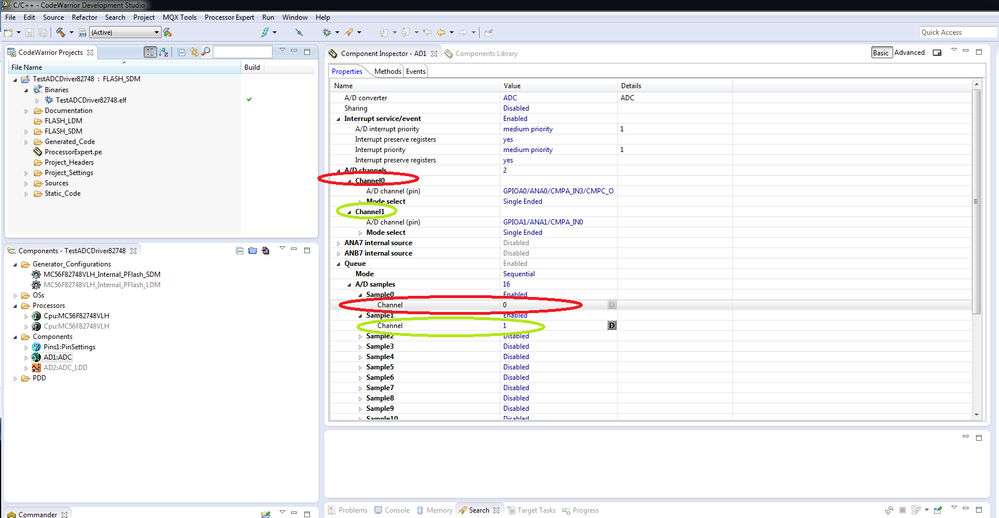The height and width of the screenshot is (518, 999).
Task: Toggle Sample5 Disabled value
Action: point(516,367)
